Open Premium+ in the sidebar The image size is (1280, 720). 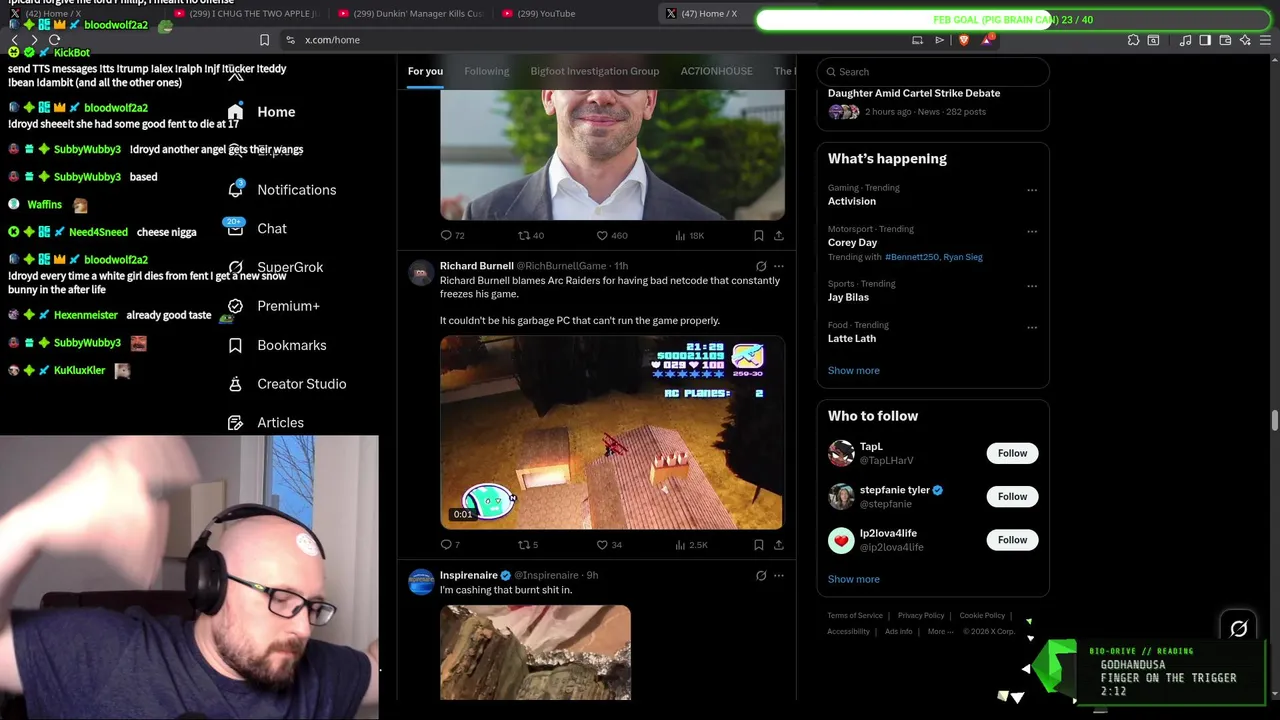coord(274,306)
